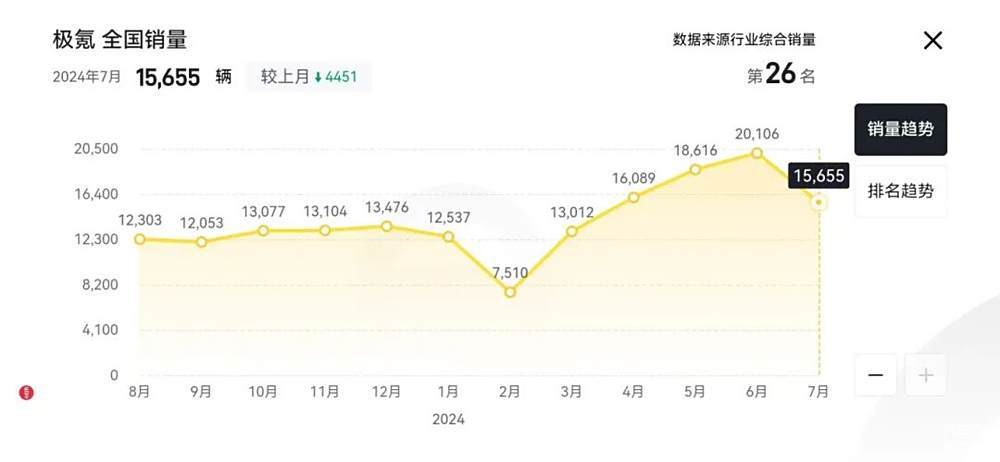This screenshot has width=1000, height=462.
Task: Click the 第26名 ranking text
Action: coord(781,75)
